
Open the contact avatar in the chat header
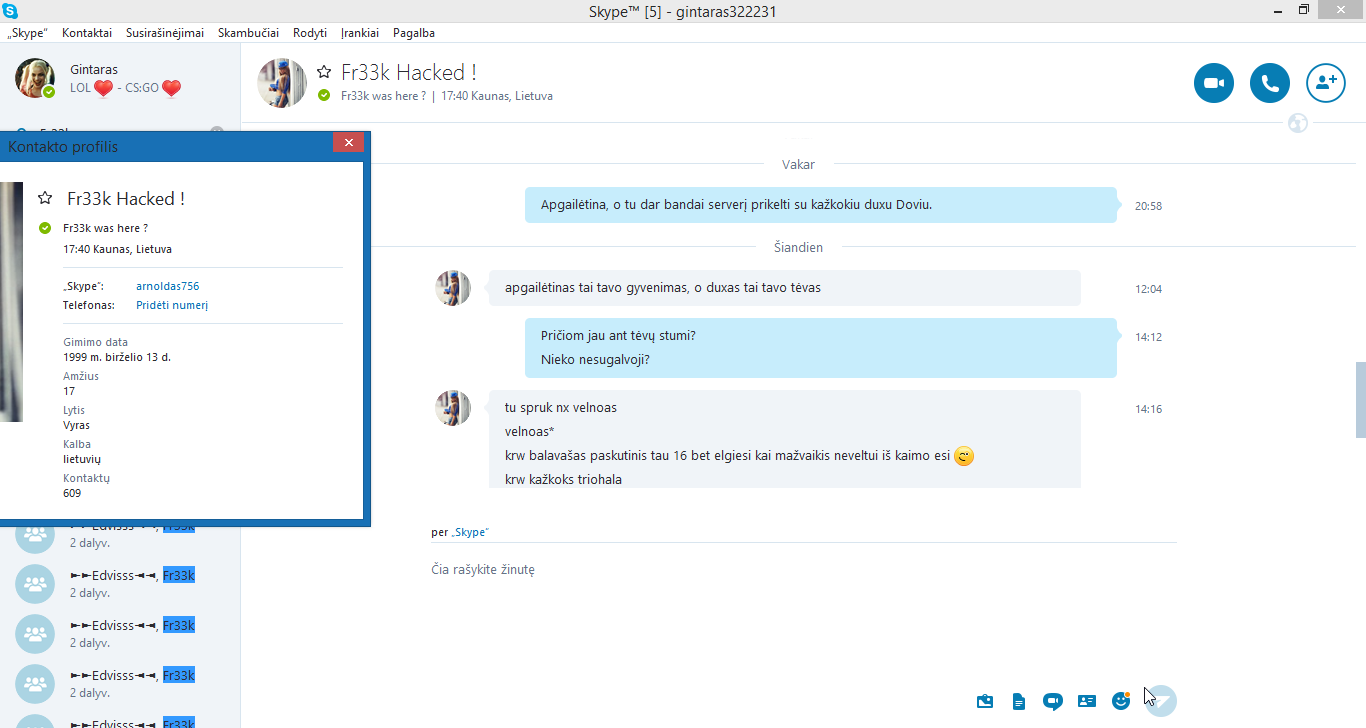(282, 83)
